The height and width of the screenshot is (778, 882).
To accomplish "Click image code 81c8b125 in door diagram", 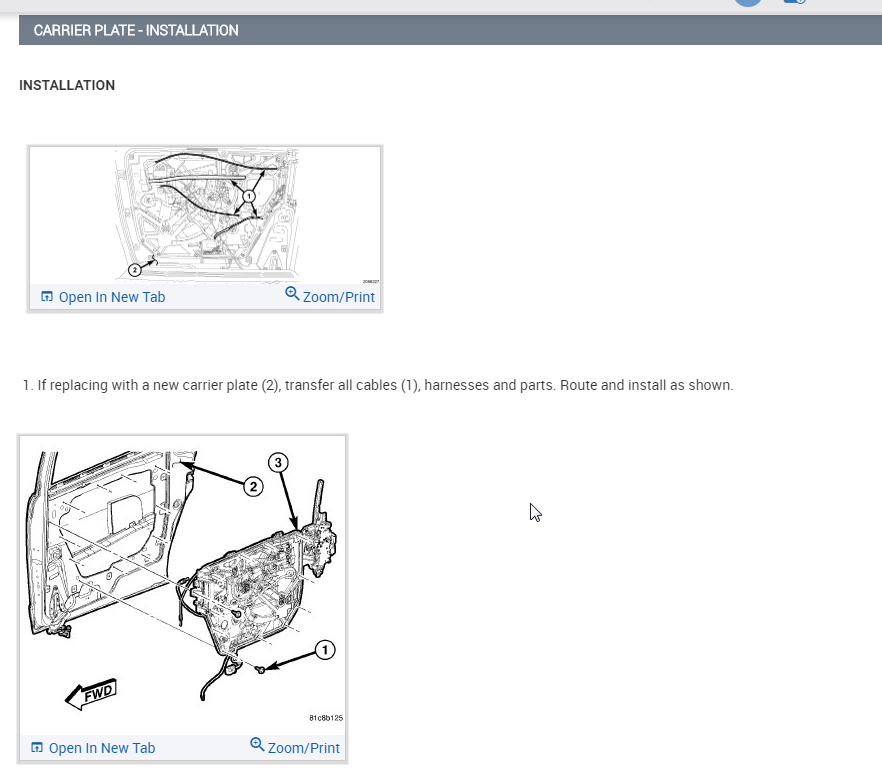I will tap(326, 718).
